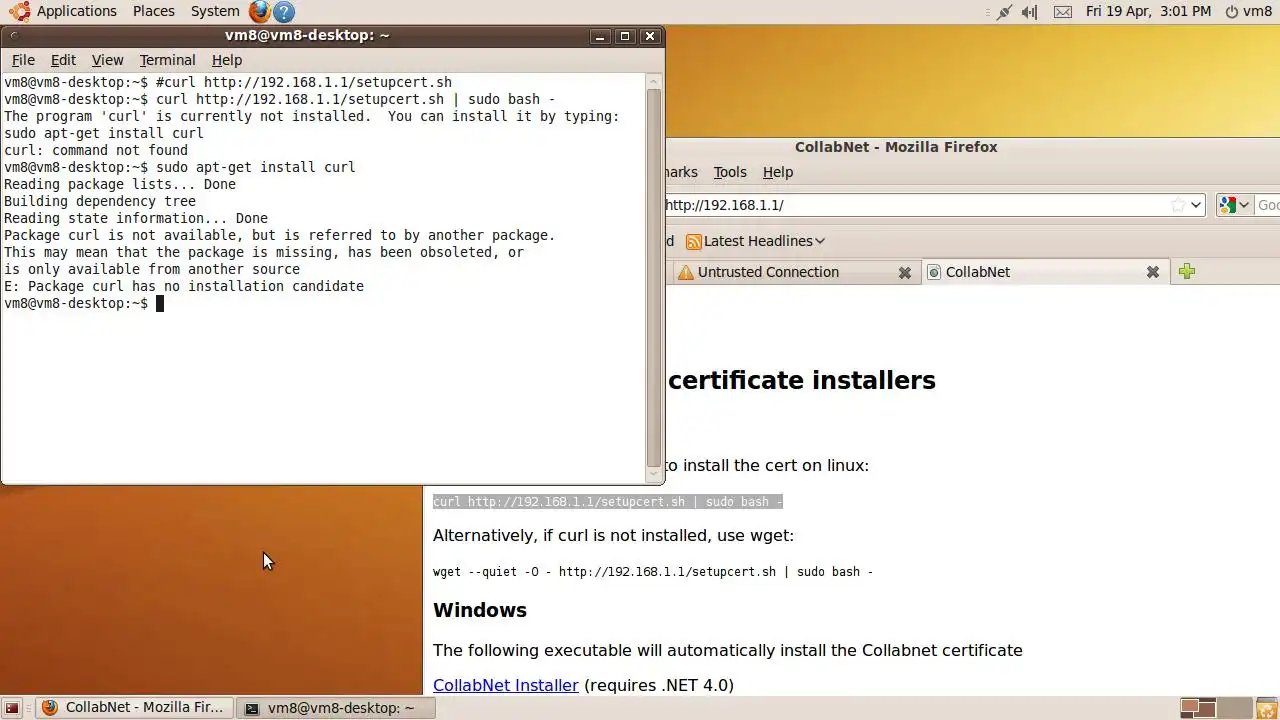Viewport: 1280px width, 720px height.
Task: Select the second workspace in the switcher
Action: (1233, 708)
